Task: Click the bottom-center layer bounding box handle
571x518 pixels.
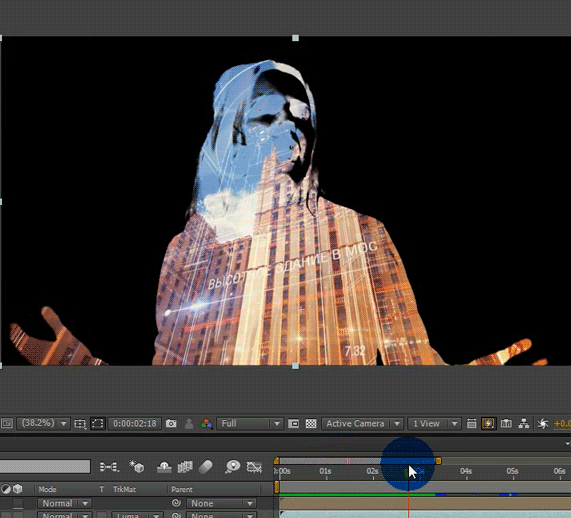Action: (x=295, y=366)
